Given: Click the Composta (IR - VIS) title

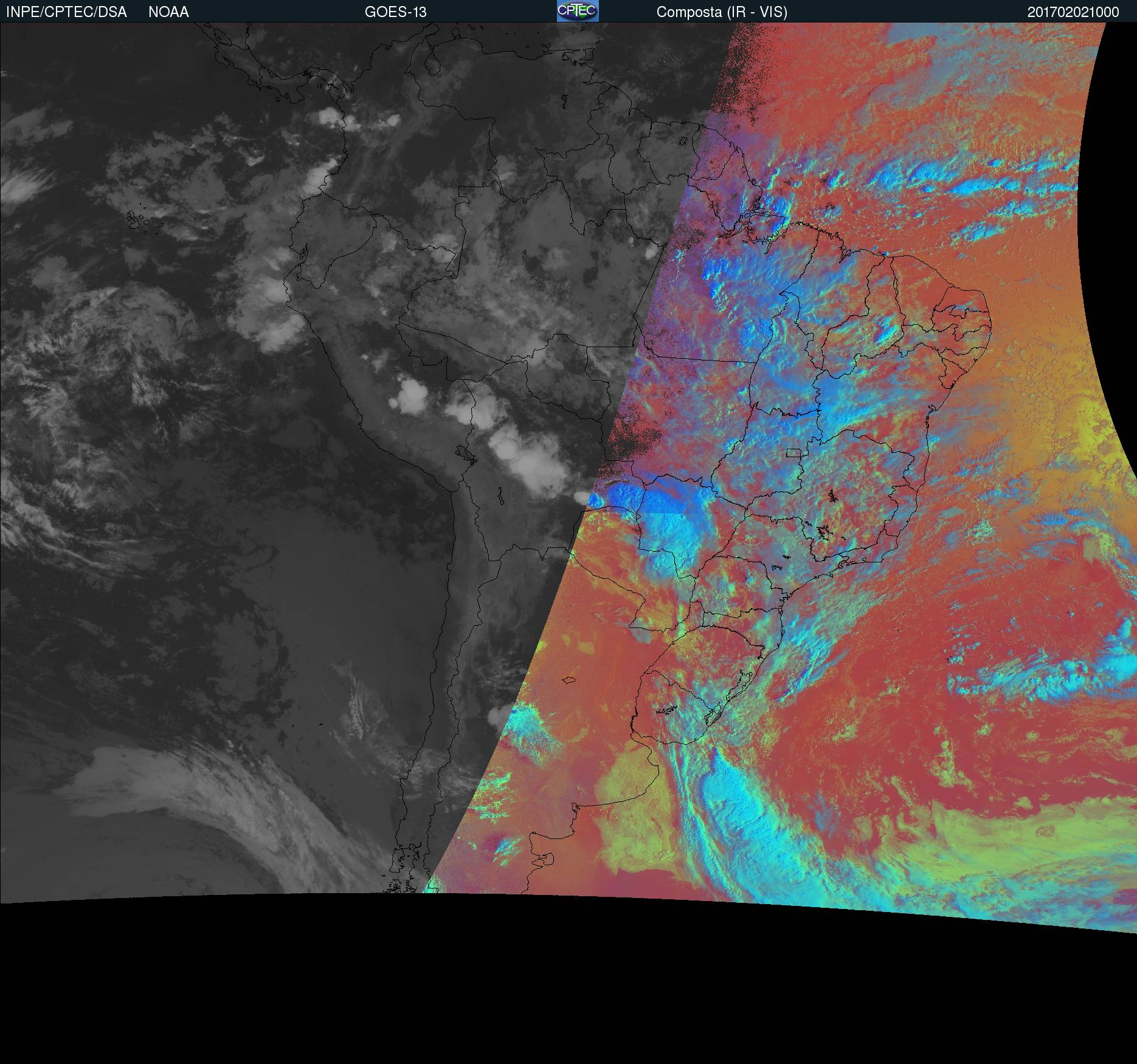Looking at the screenshot, I should [722, 12].
